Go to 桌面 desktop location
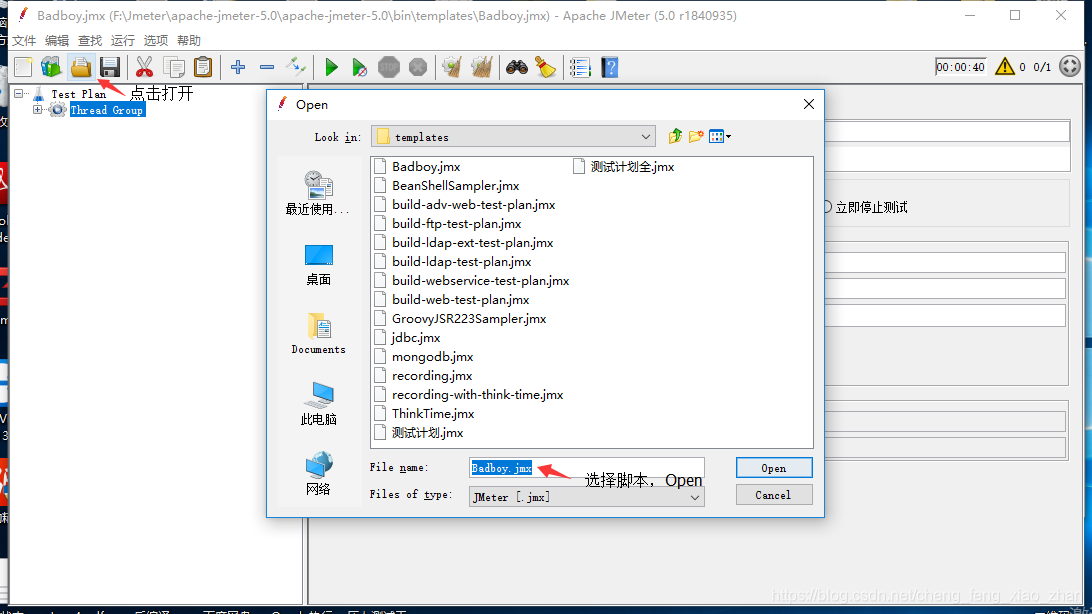 coord(318,265)
